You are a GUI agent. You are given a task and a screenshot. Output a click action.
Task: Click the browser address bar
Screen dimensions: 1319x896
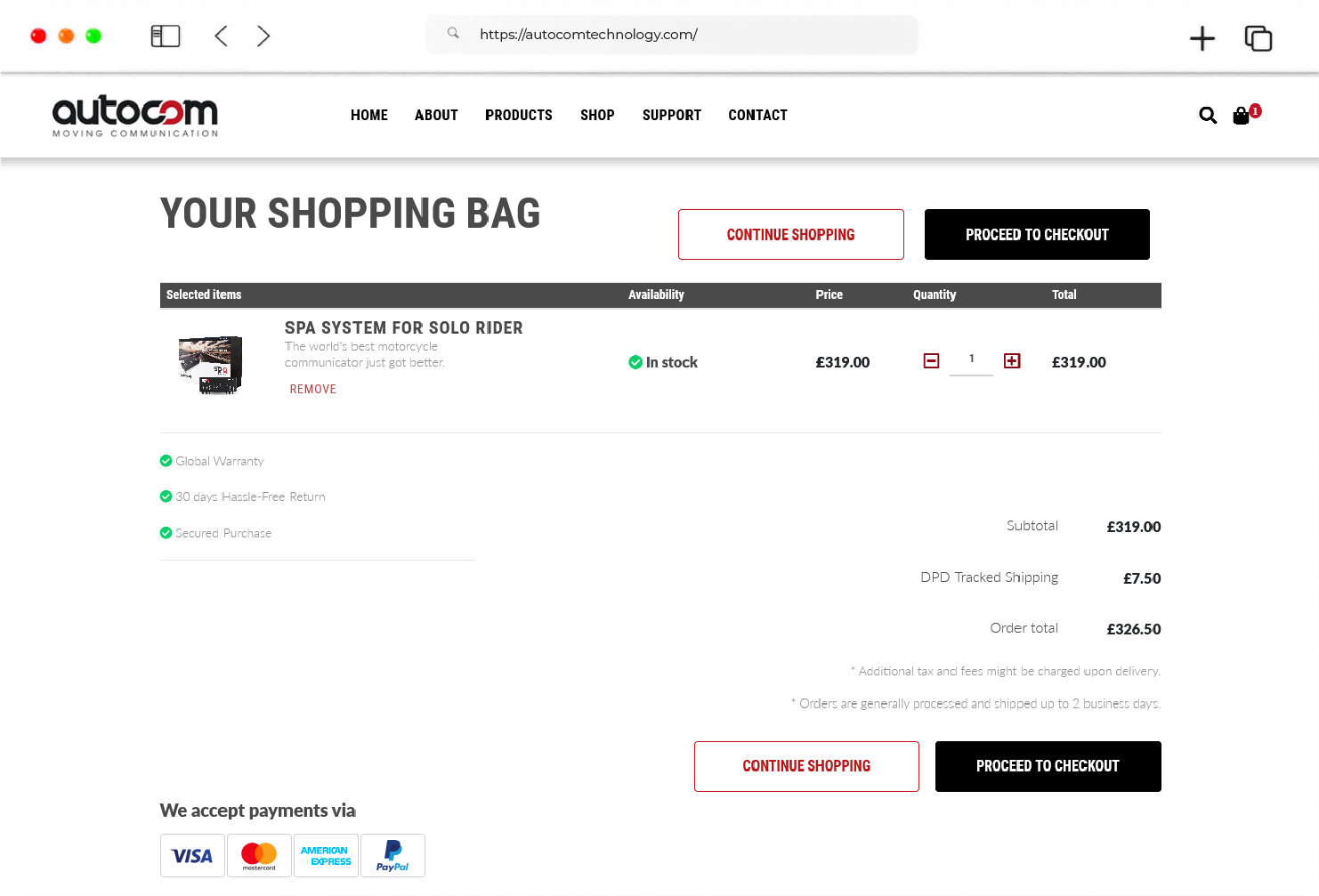pyautogui.click(x=672, y=35)
